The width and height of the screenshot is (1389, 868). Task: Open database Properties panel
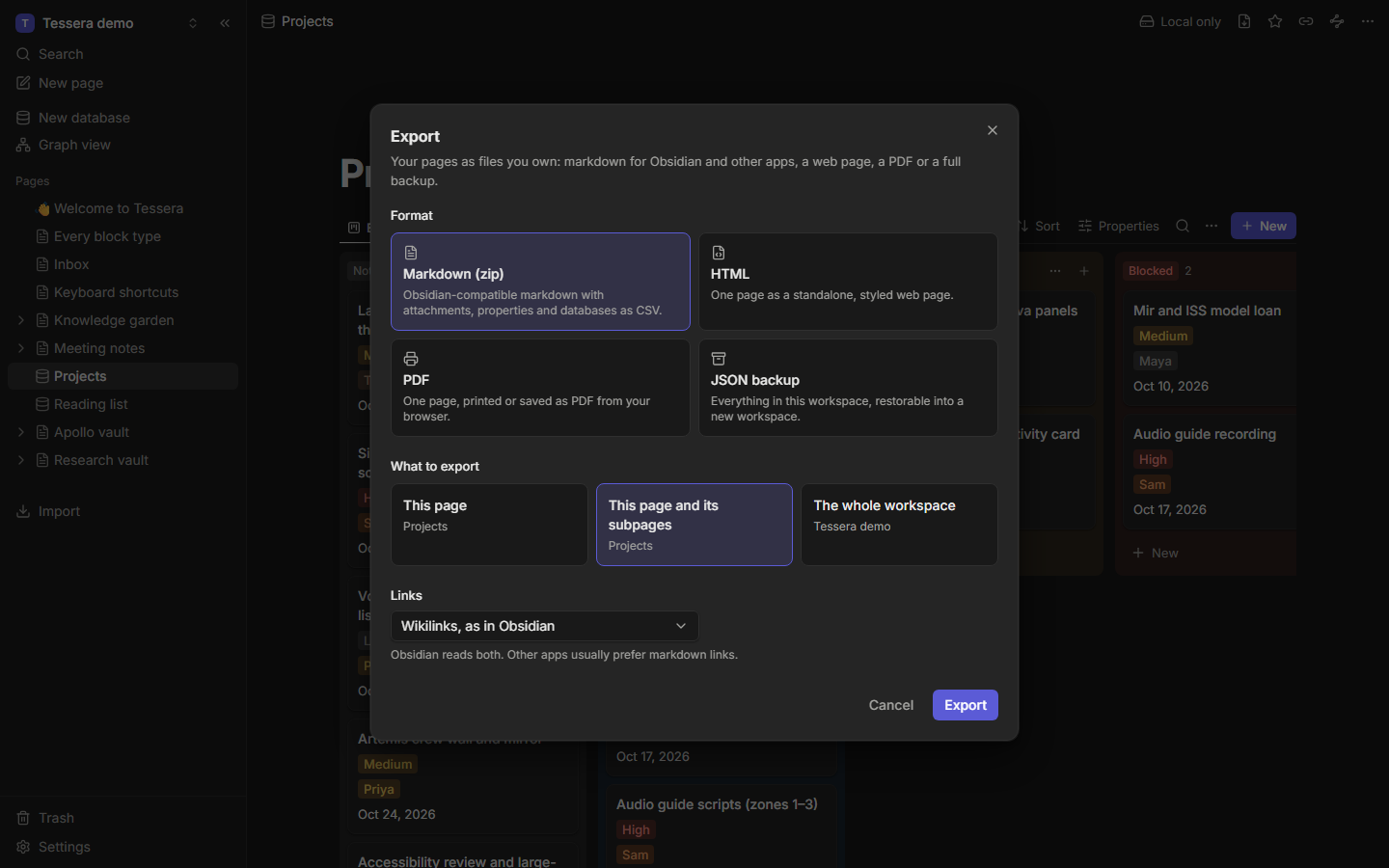(1119, 226)
